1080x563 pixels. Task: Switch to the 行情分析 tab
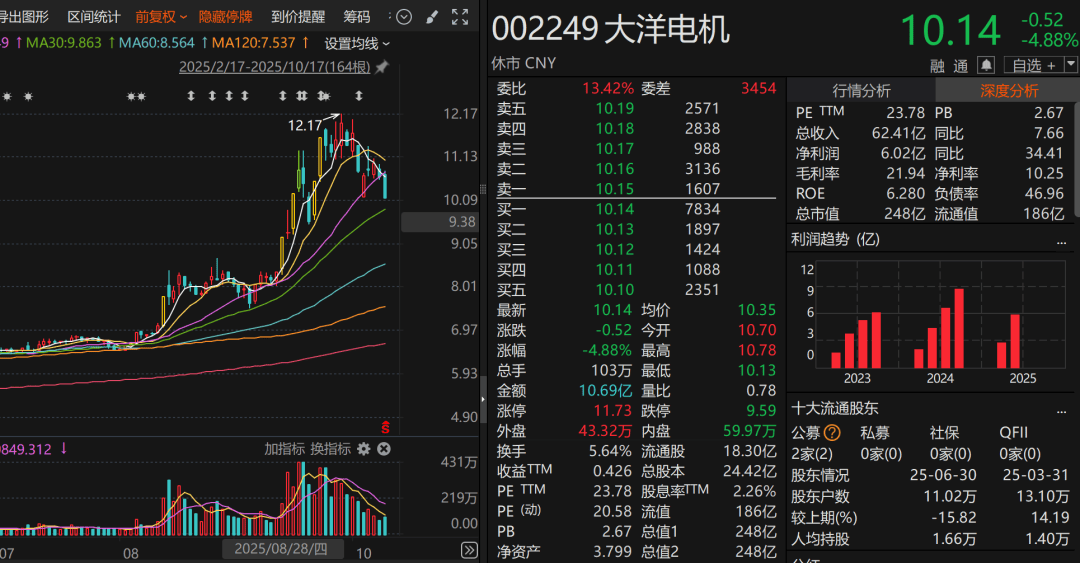(x=861, y=90)
